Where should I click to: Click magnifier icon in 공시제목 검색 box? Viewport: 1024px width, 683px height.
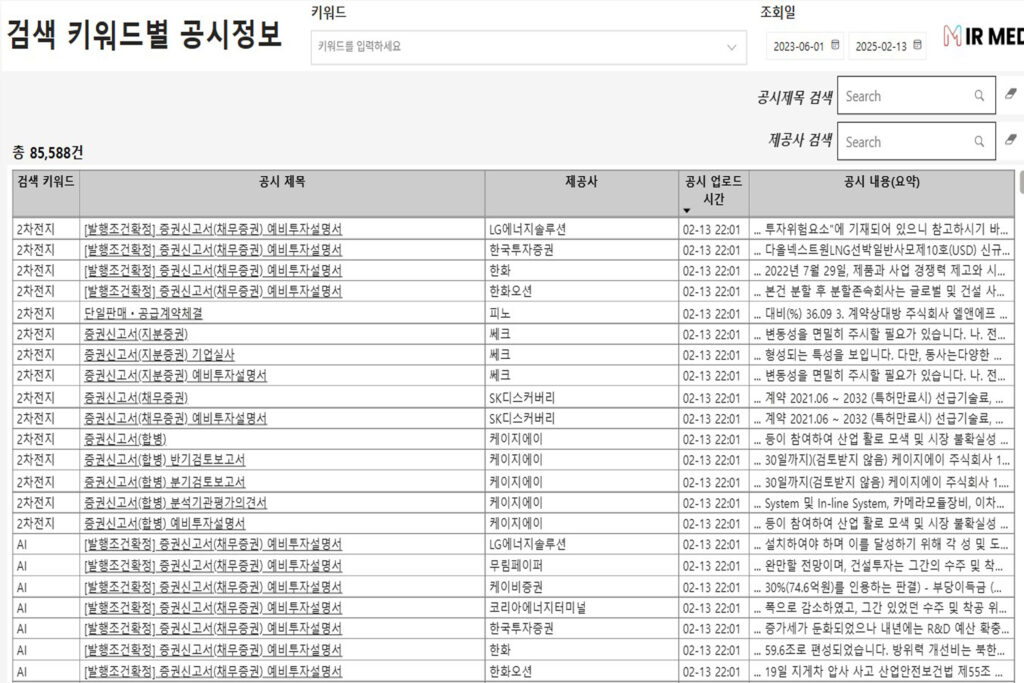click(979, 95)
